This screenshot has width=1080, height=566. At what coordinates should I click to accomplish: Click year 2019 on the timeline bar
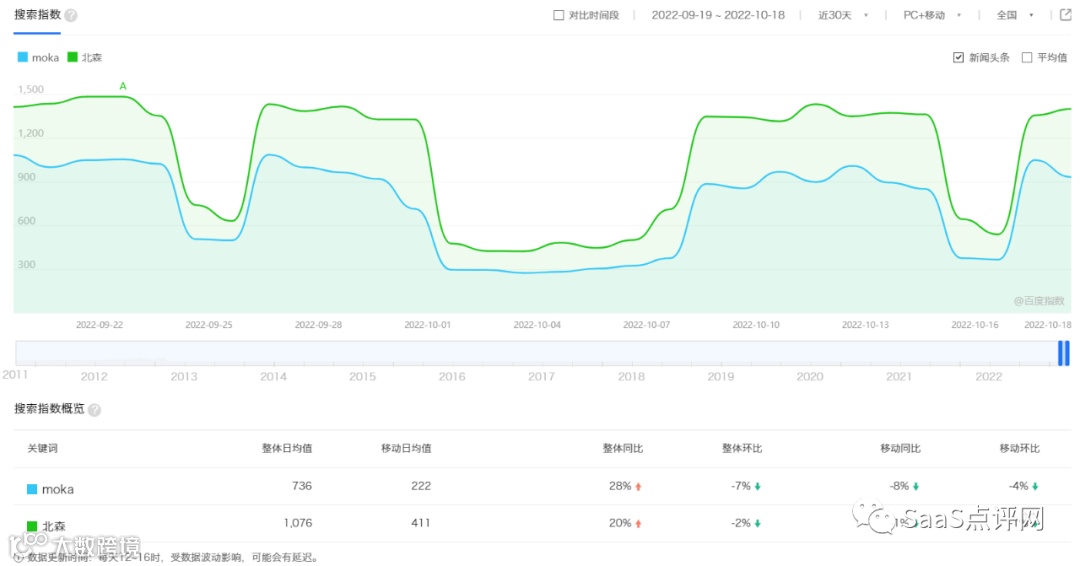(x=720, y=377)
